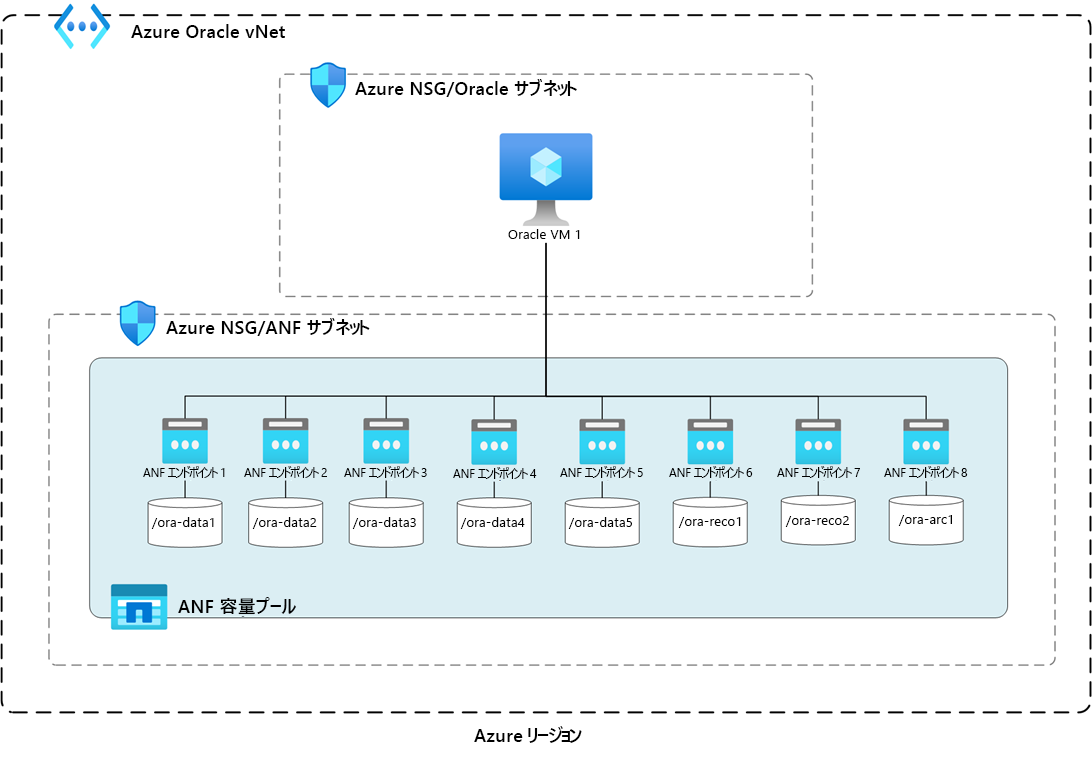Select ANF エンドポイント 1 icon
This screenshot has height=759, width=1092.
click(x=185, y=441)
